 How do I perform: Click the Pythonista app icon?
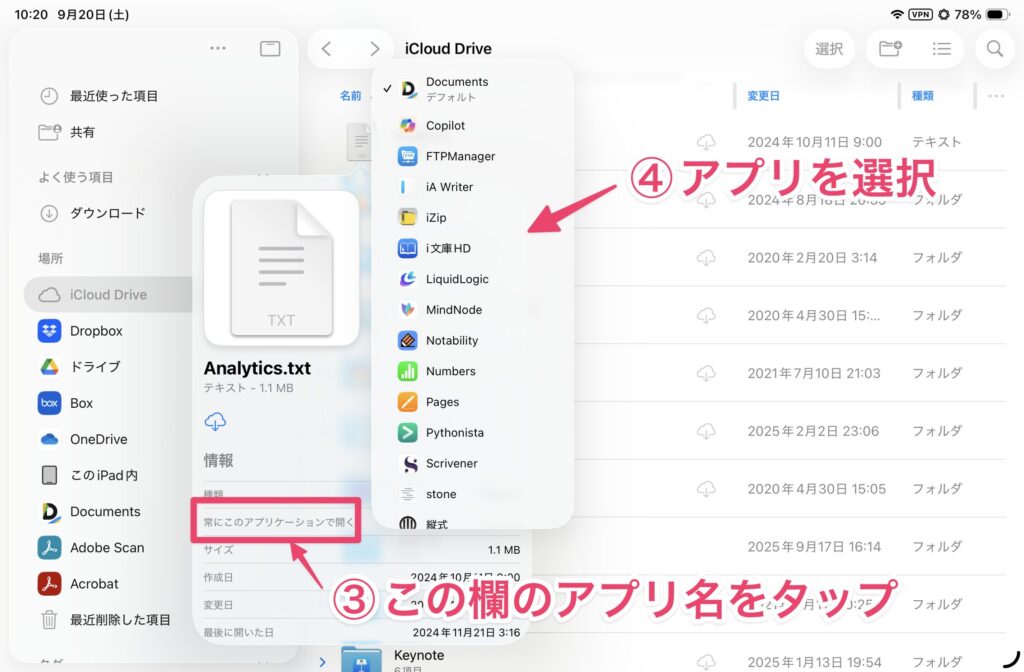pyautogui.click(x=408, y=432)
